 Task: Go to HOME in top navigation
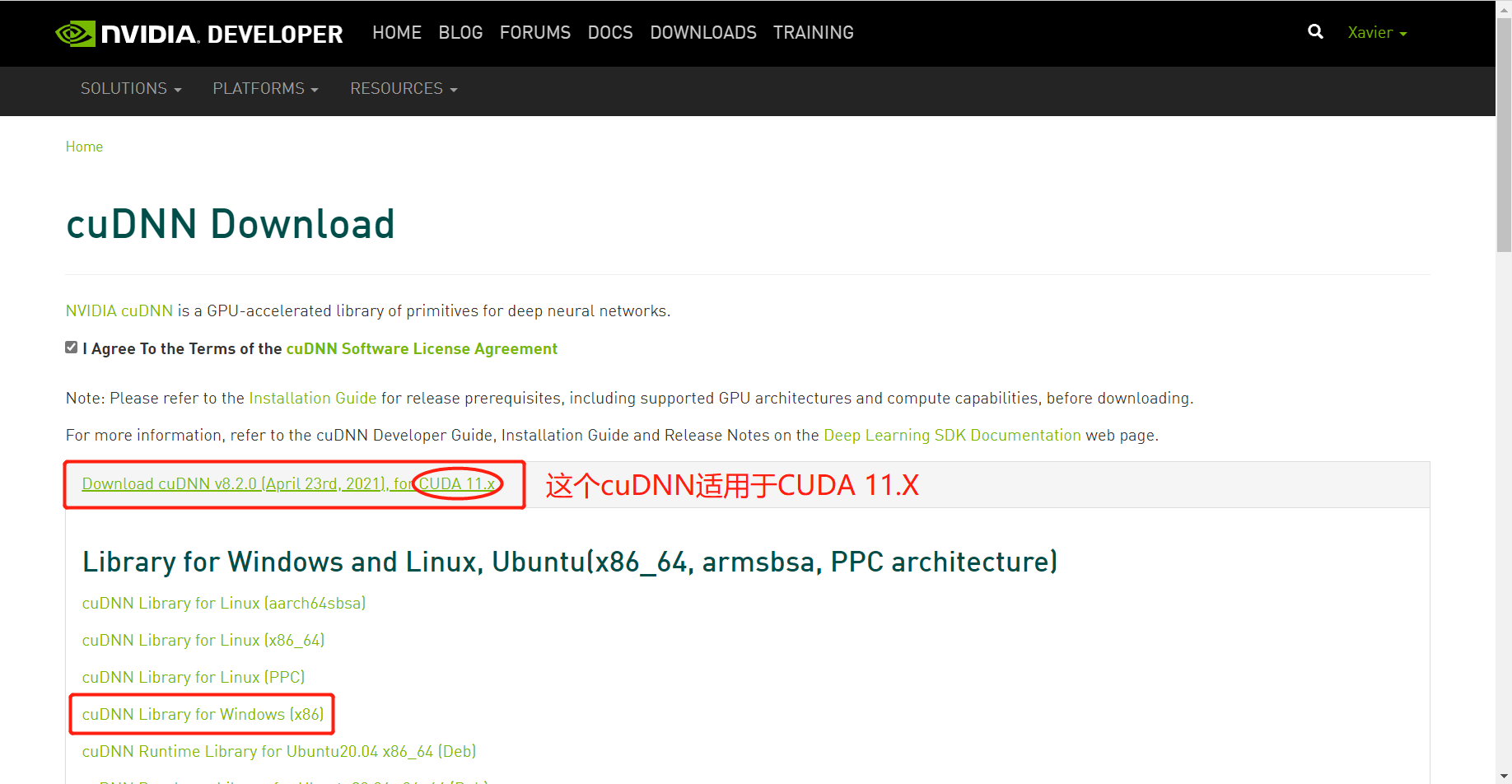pos(397,33)
